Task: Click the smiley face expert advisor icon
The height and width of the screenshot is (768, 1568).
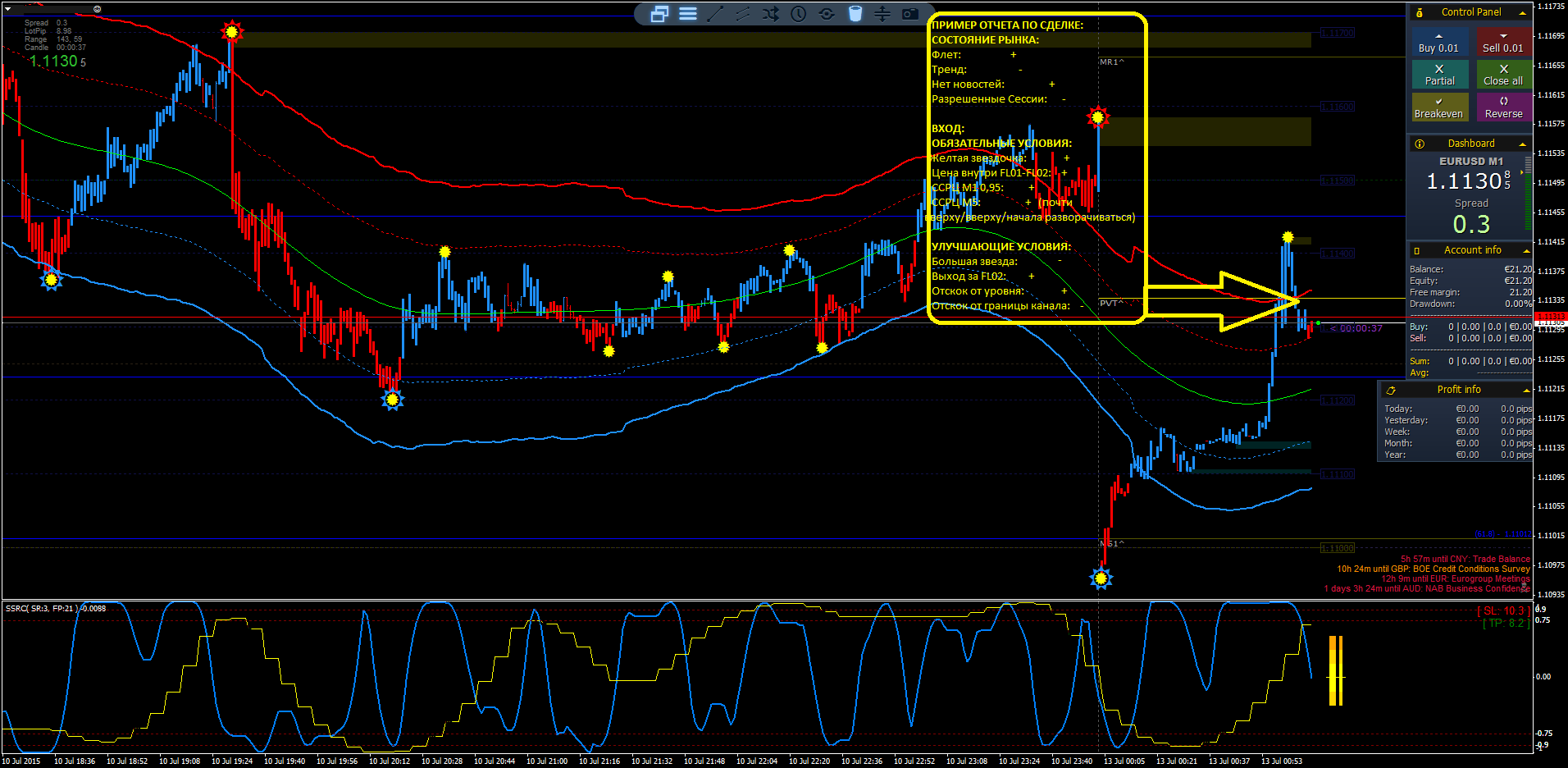Action: tap(97, 9)
